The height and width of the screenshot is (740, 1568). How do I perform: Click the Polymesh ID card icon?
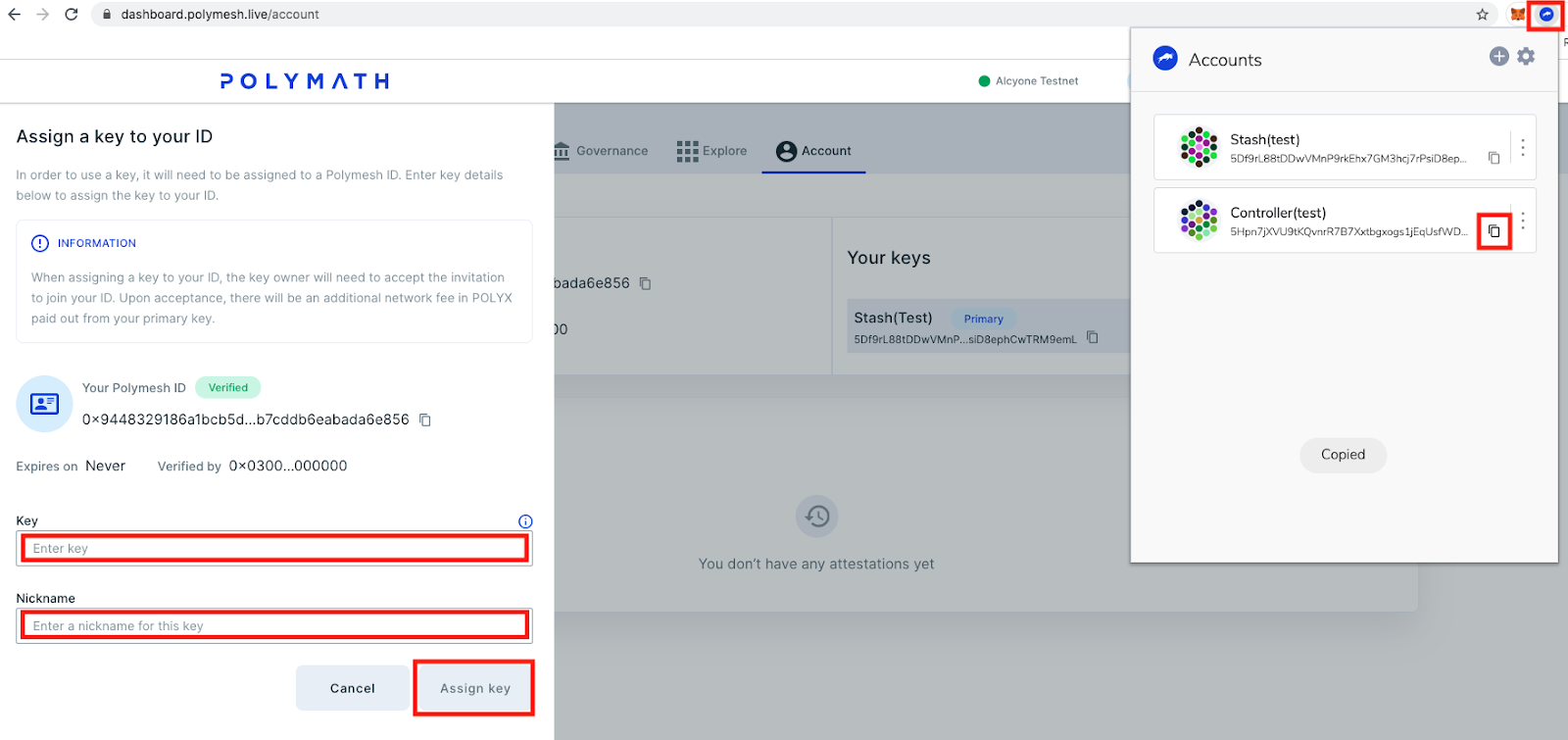44,404
